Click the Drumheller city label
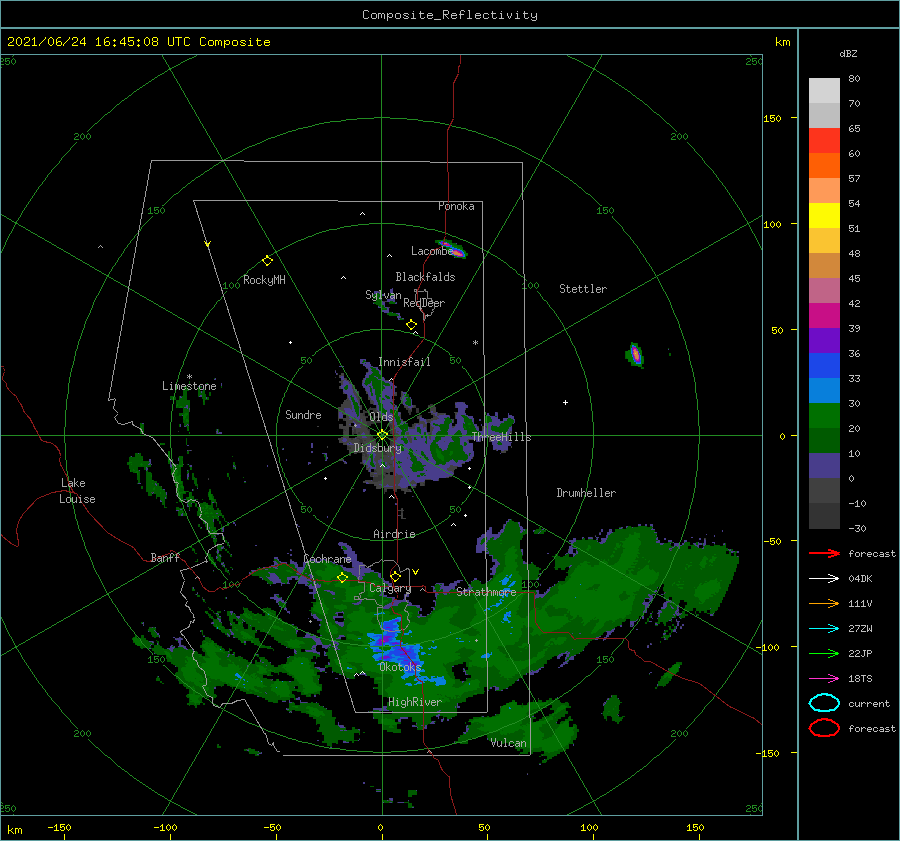 click(x=586, y=493)
